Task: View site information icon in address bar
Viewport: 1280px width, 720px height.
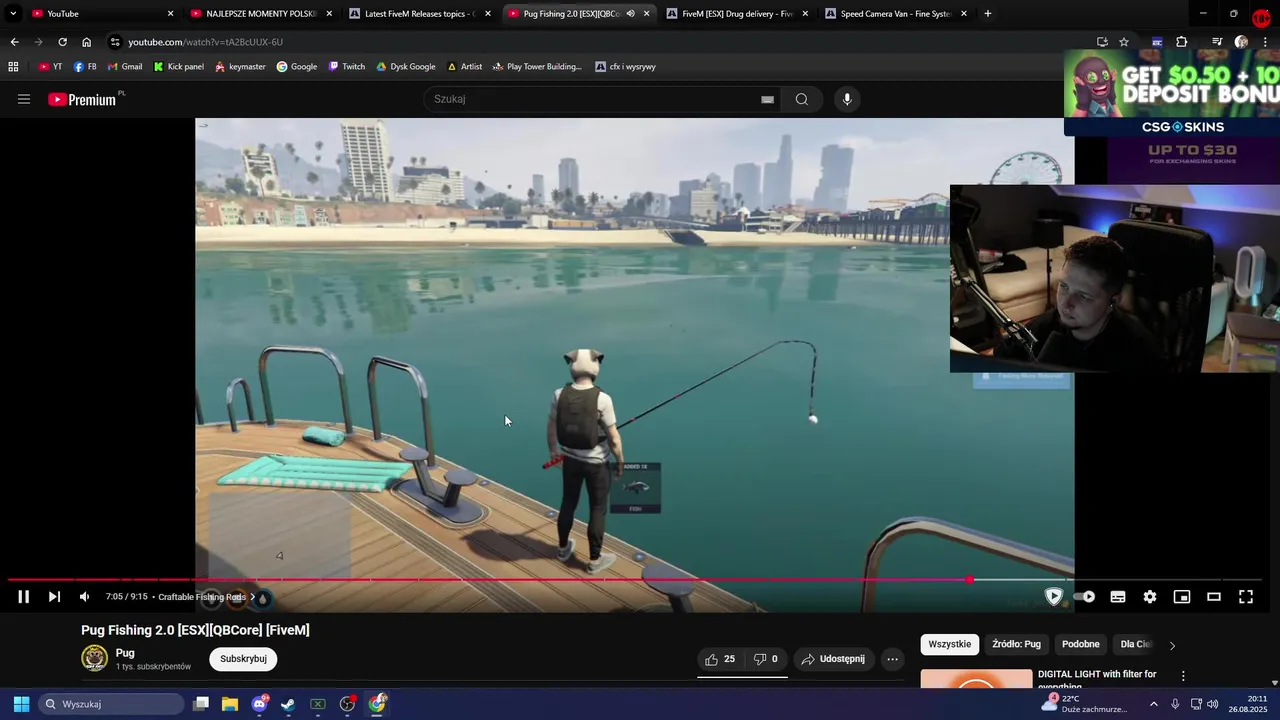Action: click(x=116, y=42)
